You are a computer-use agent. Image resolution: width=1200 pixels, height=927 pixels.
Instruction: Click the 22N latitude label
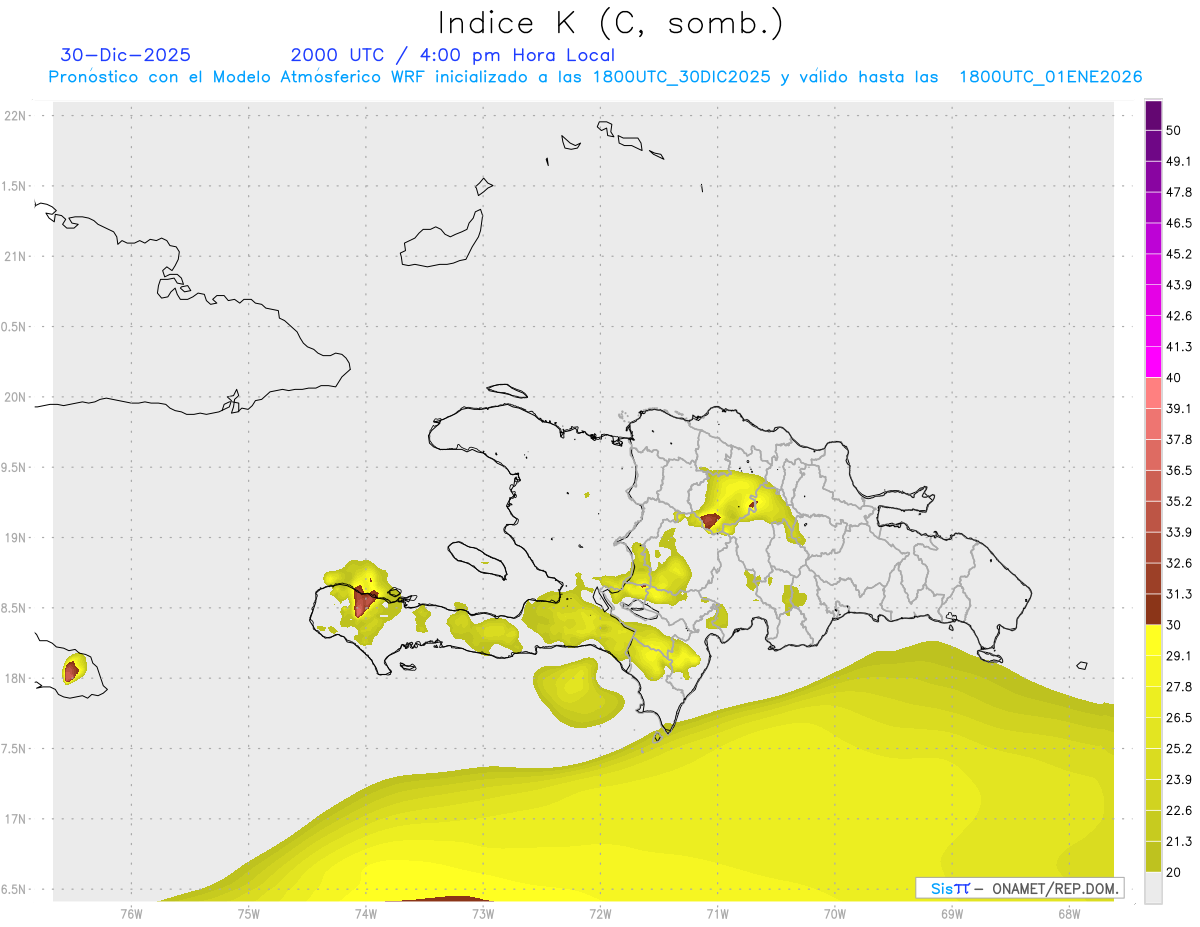(x=15, y=116)
